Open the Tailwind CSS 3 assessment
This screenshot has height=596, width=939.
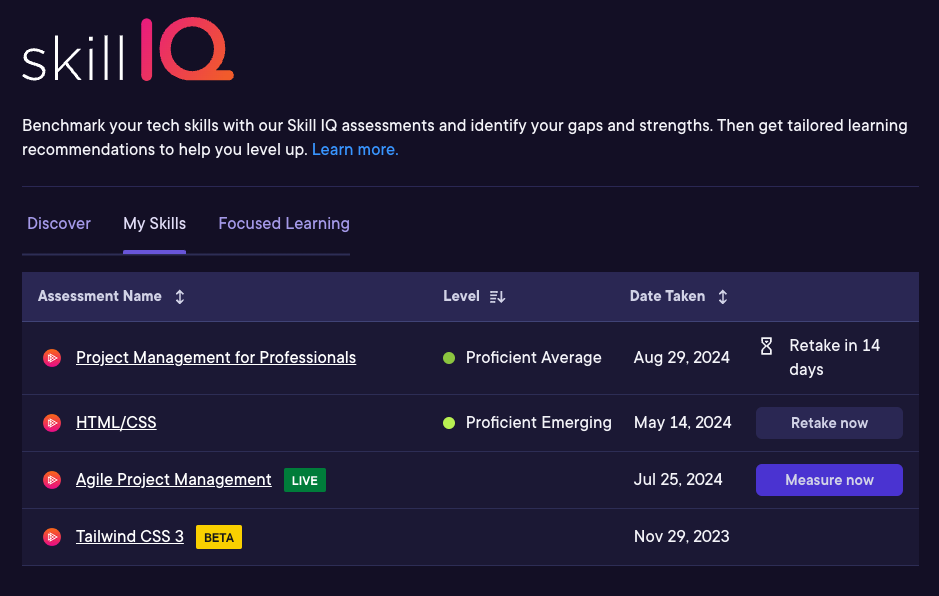click(130, 536)
